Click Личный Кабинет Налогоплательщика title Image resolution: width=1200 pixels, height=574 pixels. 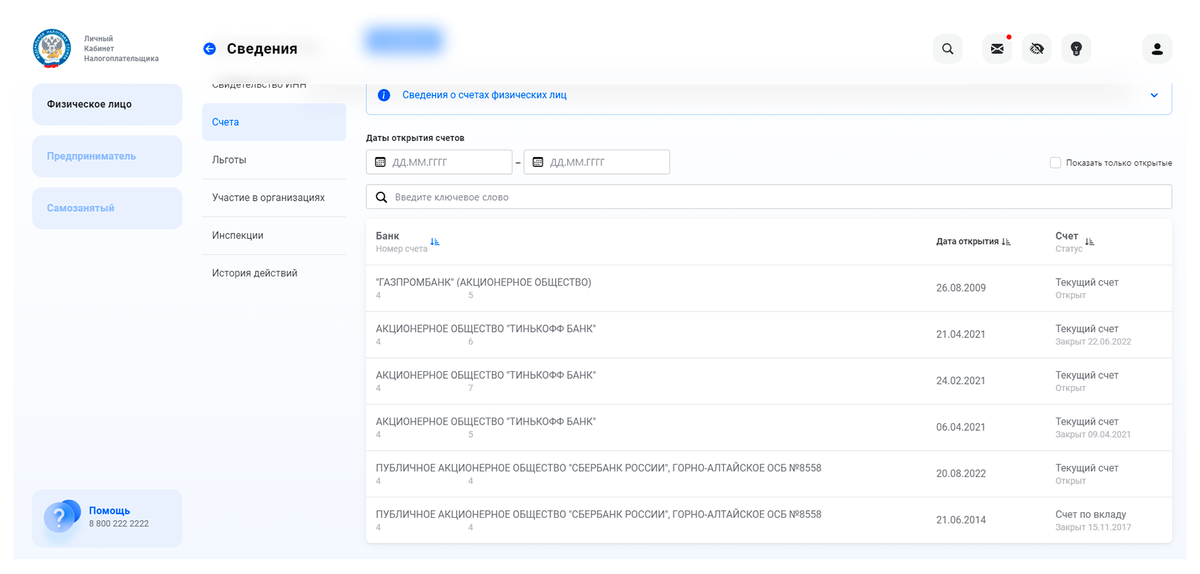pos(121,48)
